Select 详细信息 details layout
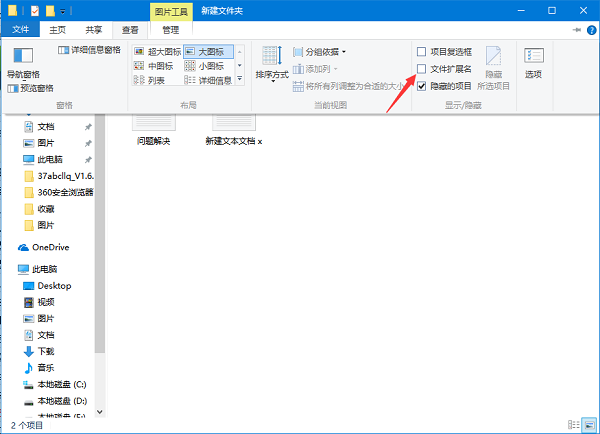 tap(208, 80)
